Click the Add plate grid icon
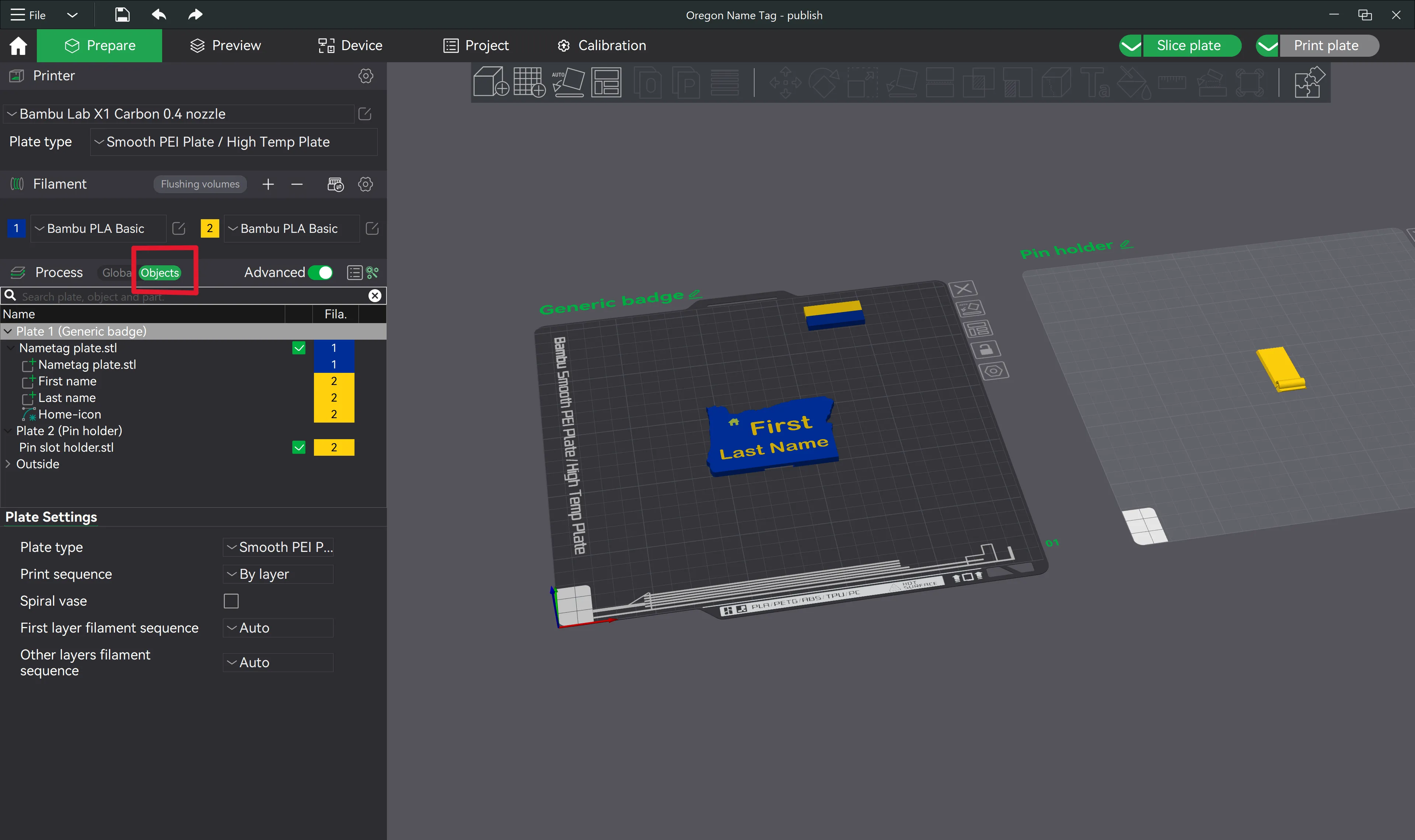The image size is (1415, 840). tap(529, 82)
